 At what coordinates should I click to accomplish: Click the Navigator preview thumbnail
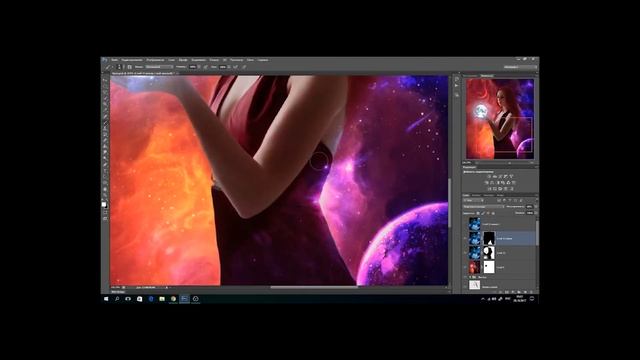coord(500,119)
